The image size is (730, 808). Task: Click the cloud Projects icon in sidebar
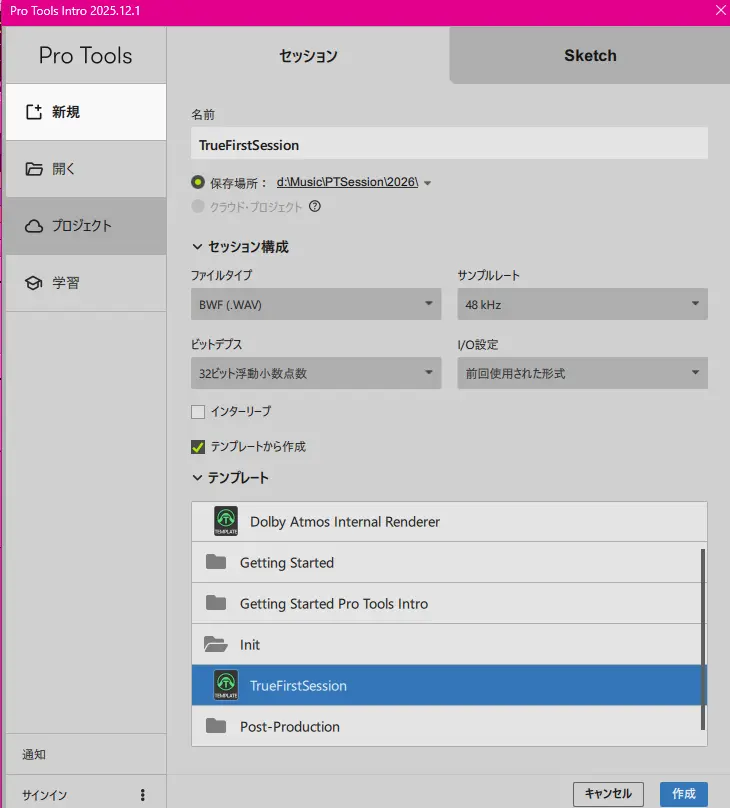(x=34, y=226)
